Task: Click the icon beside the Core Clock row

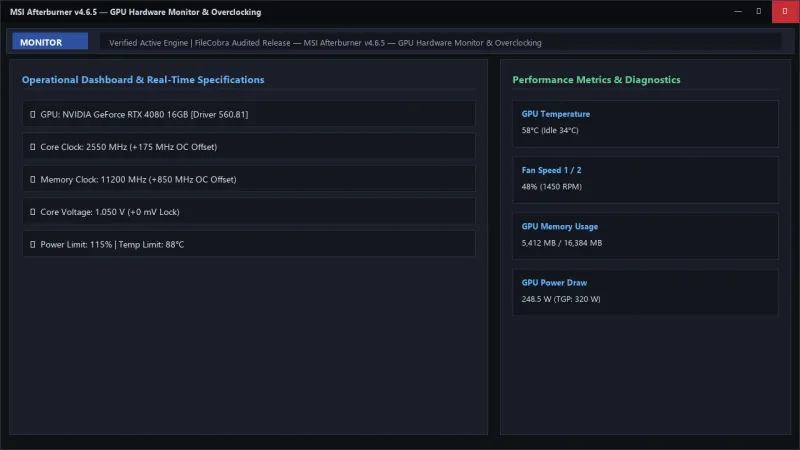Action: tap(33, 147)
